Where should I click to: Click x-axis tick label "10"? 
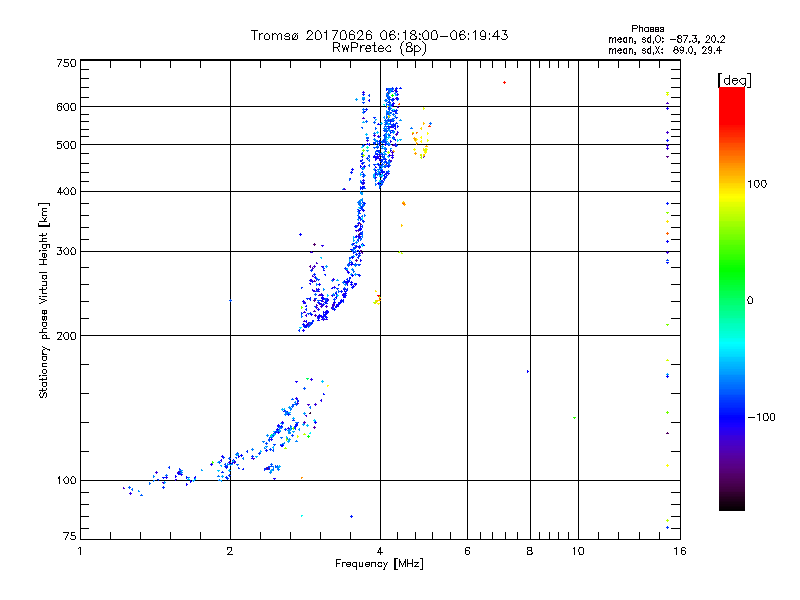tap(578, 551)
